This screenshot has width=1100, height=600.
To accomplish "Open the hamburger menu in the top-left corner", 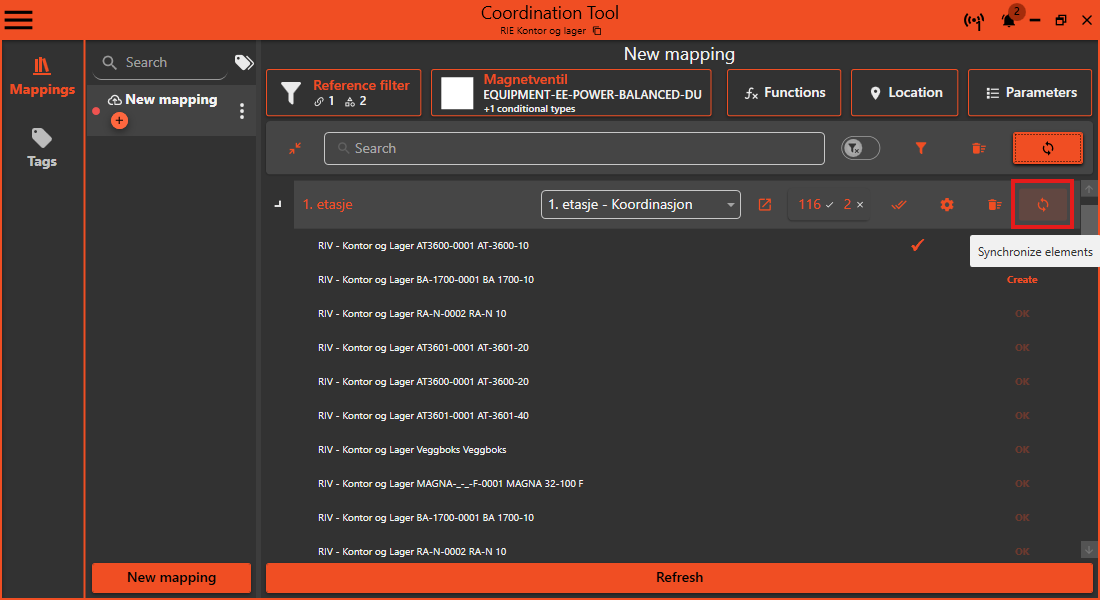I will tap(18, 19).
